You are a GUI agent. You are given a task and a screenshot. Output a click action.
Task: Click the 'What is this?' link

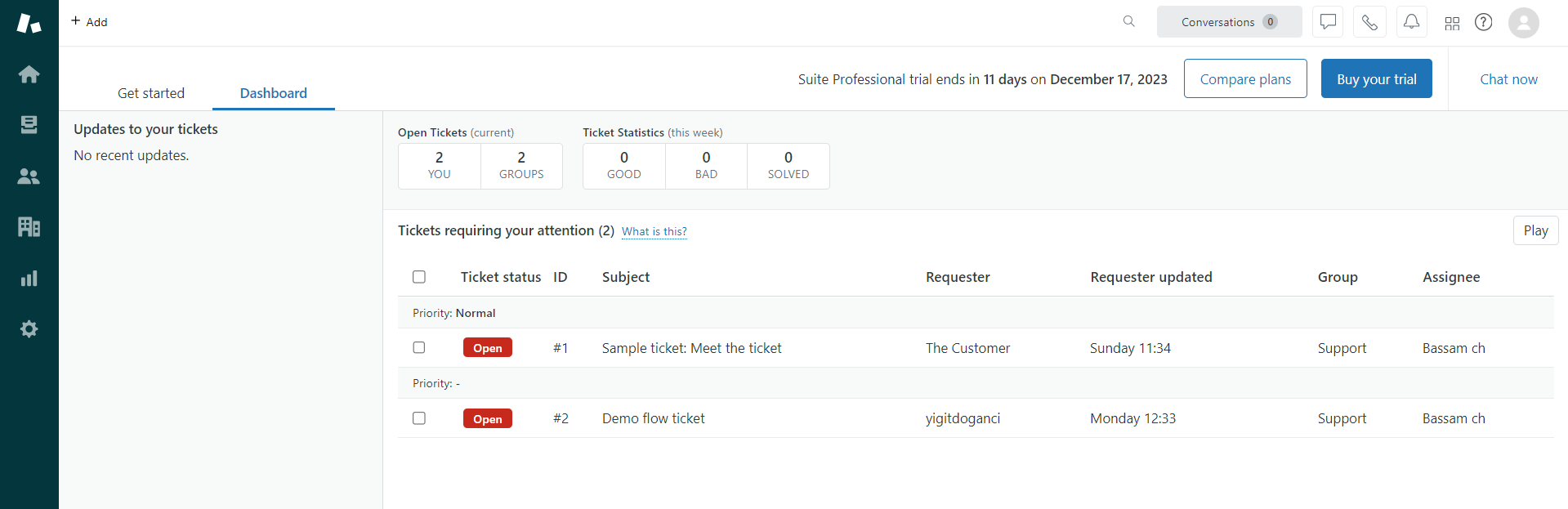pyautogui.click(x=654, y=232)
